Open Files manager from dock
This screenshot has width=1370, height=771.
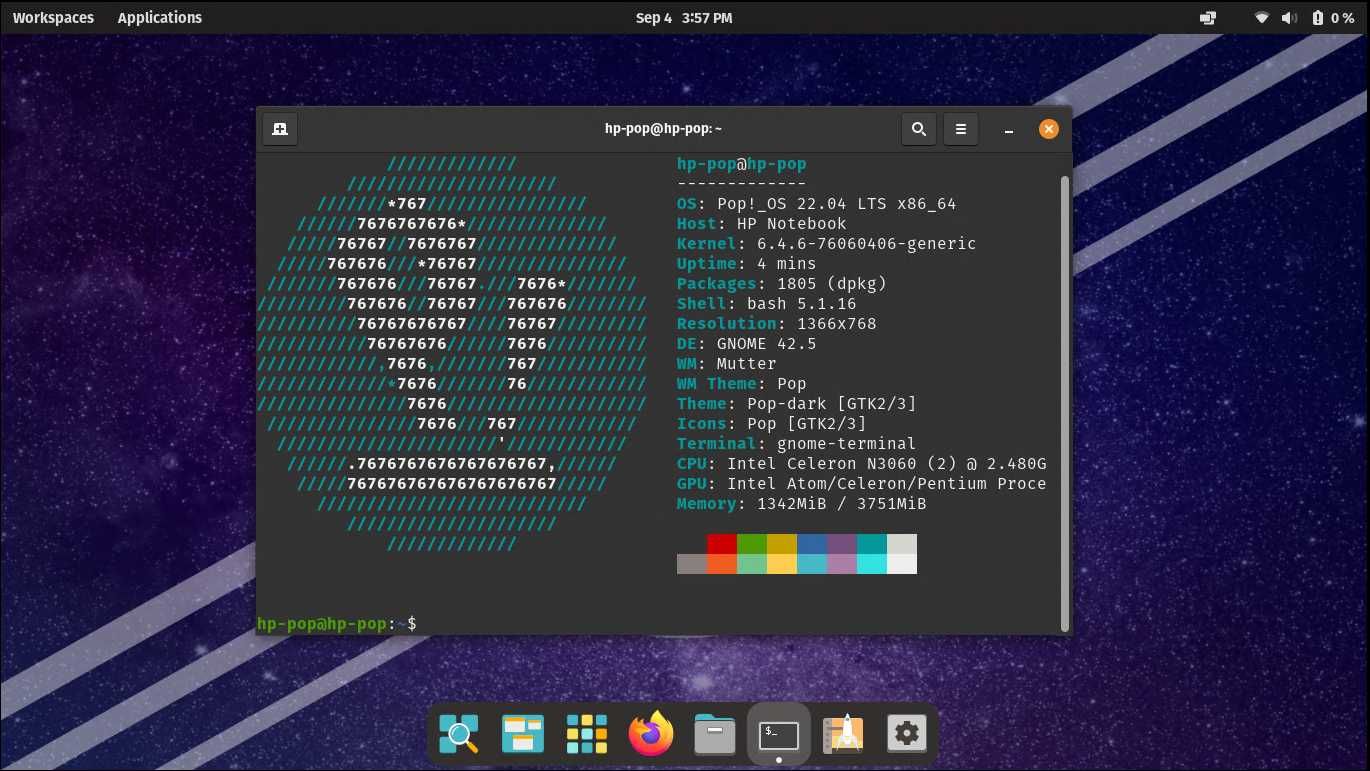point(715,734)
